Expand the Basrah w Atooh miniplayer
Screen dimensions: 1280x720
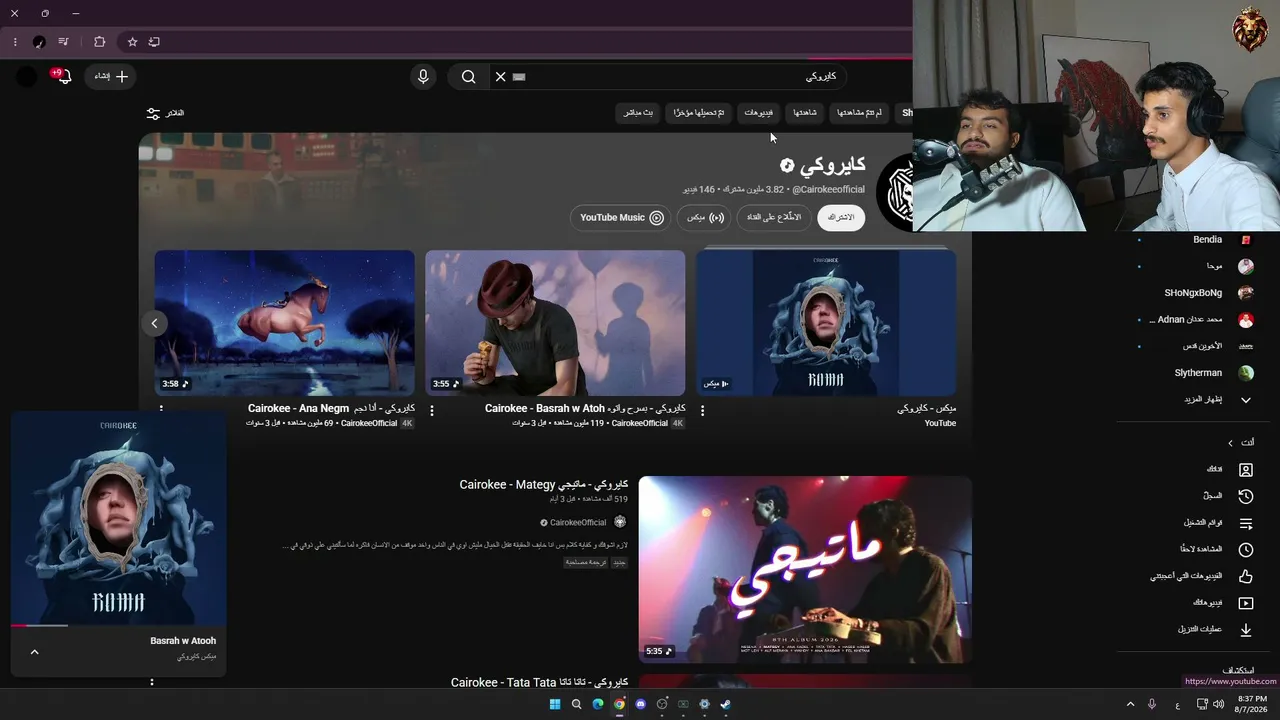point(34,652)
